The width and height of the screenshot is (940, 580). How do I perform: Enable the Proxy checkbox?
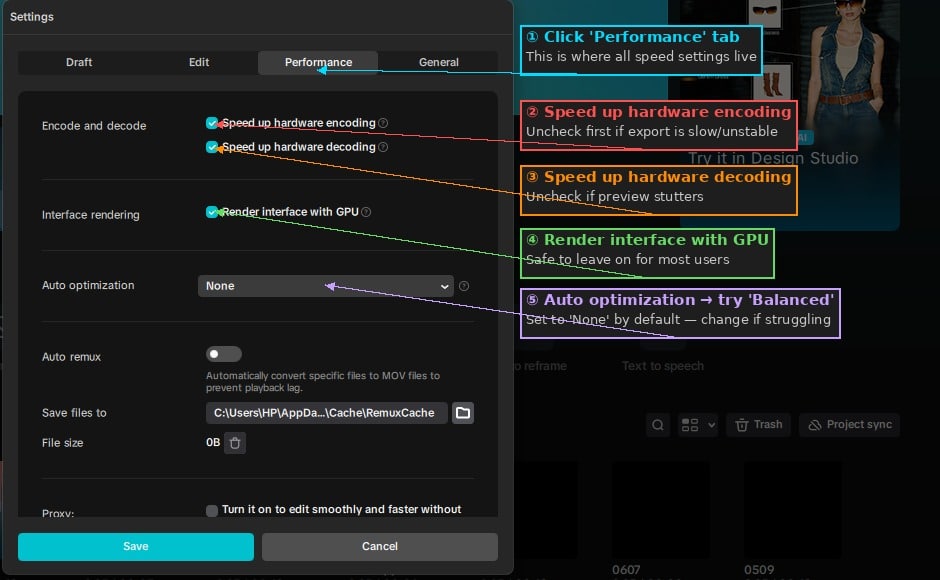pyautogui.click(x=212, y=510)
